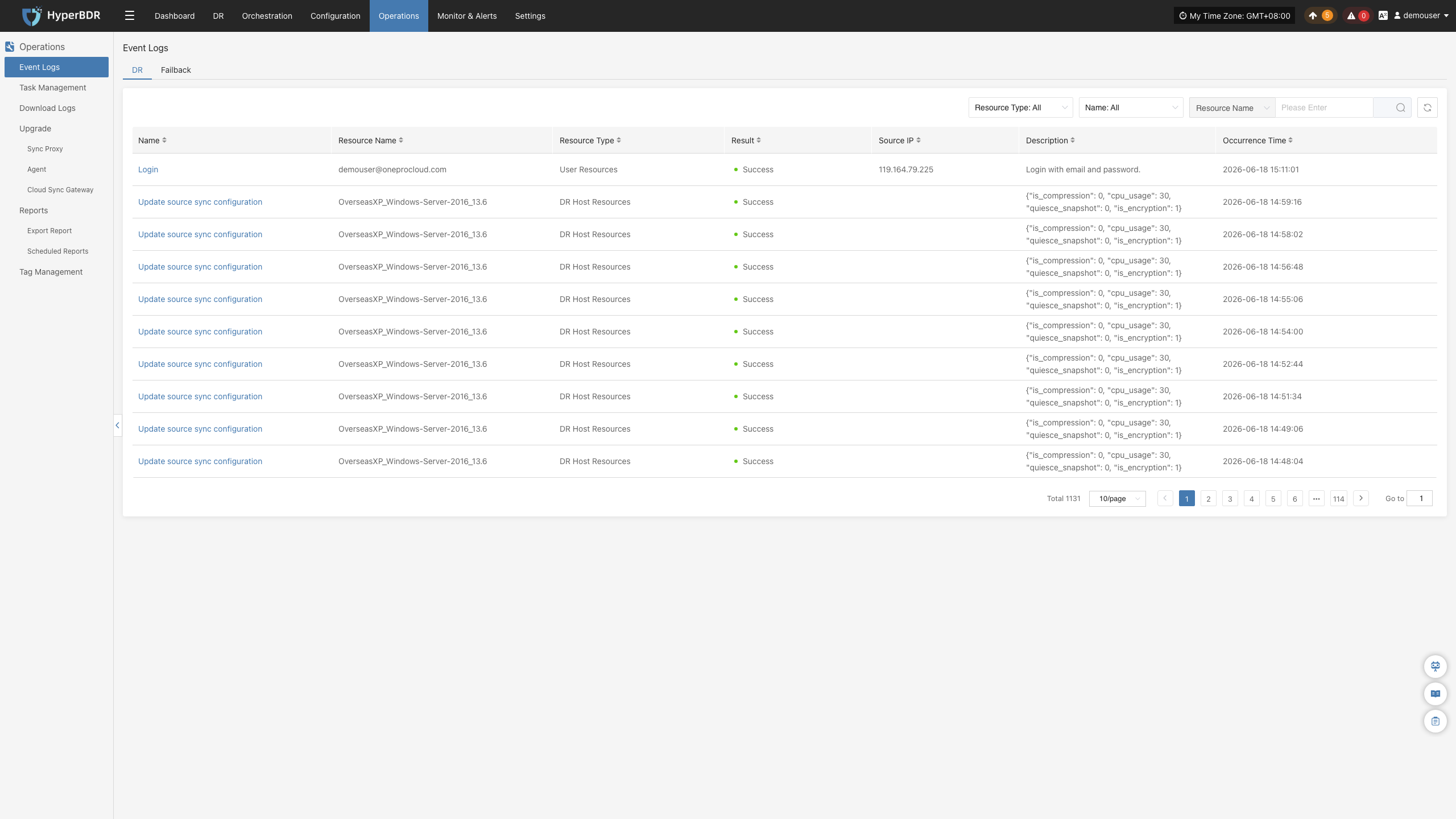This screenshot has height=819, width=1456.
Task: Change the 10/page size dropdown
Action: click(1118, 498)
